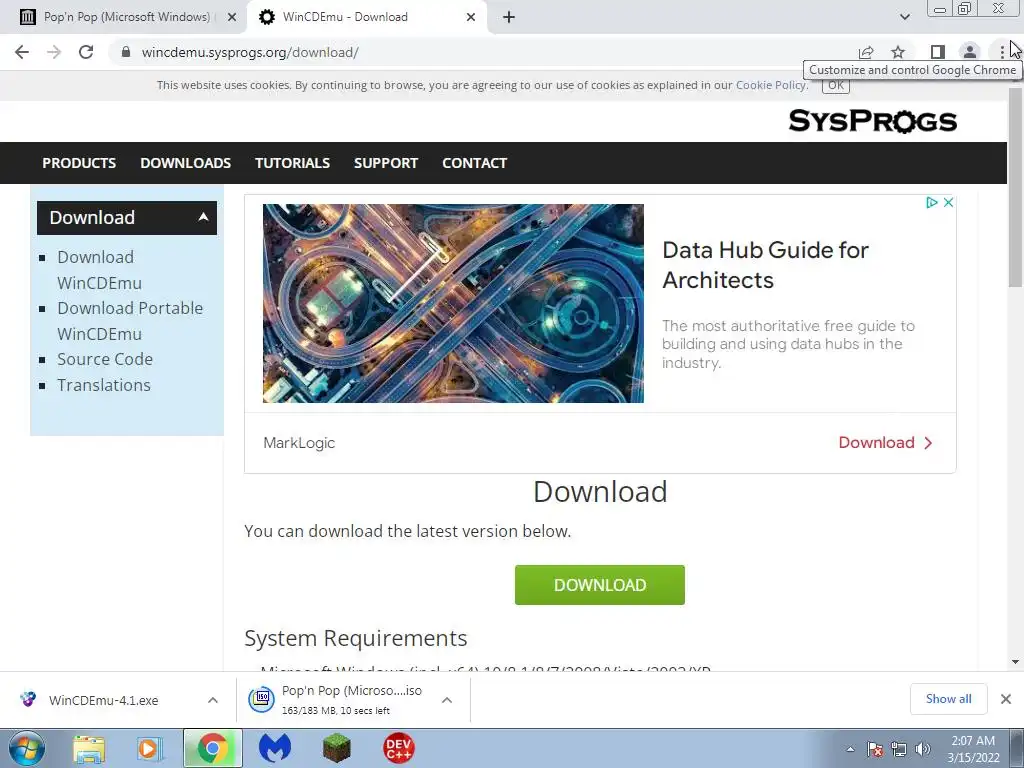Expand options for Pop'n Pop iso download
Viewport: 1024px width, 768px height.
(x=447, y=700)
